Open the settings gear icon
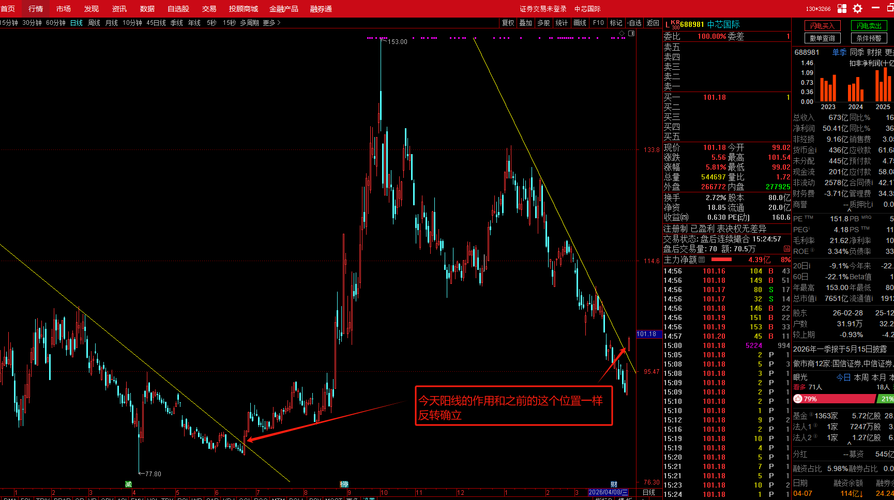894x500 pixels. click(x=858, y=9)
